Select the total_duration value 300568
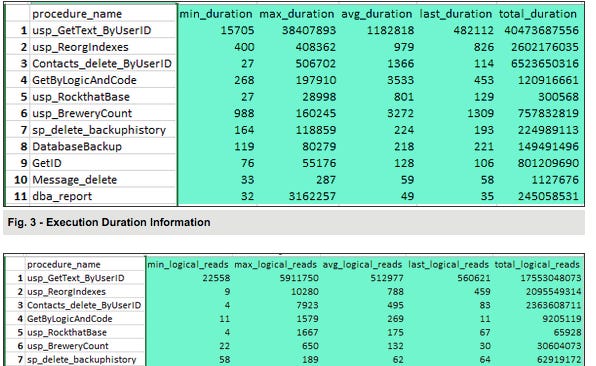 [x=558, y=97]
